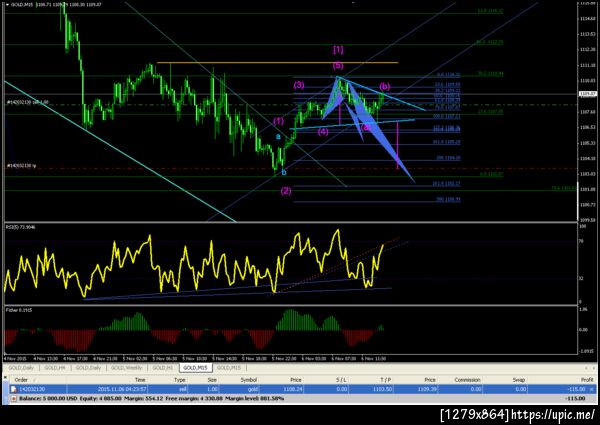
Task: Switch to the GOLD,Weekly chart tab
Action: (x=126, y=368)
